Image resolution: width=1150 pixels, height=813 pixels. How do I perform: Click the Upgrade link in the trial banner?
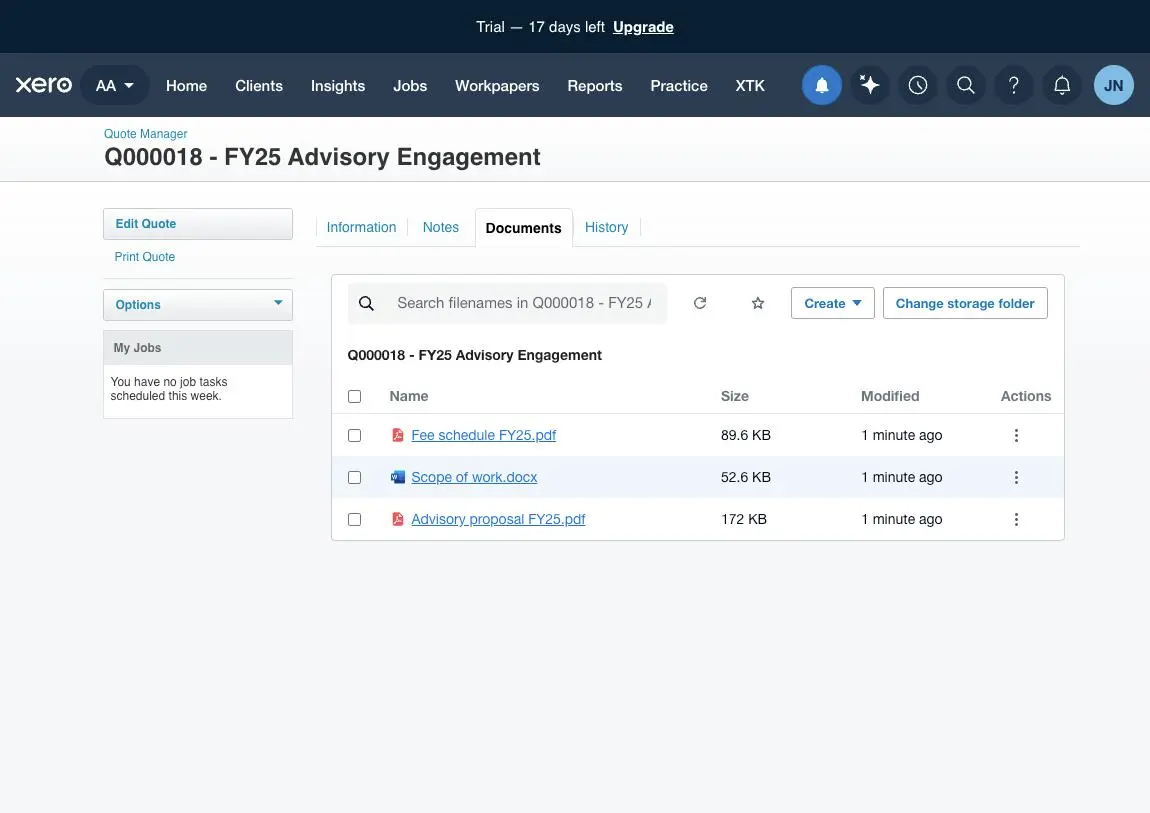coord(643,27)
